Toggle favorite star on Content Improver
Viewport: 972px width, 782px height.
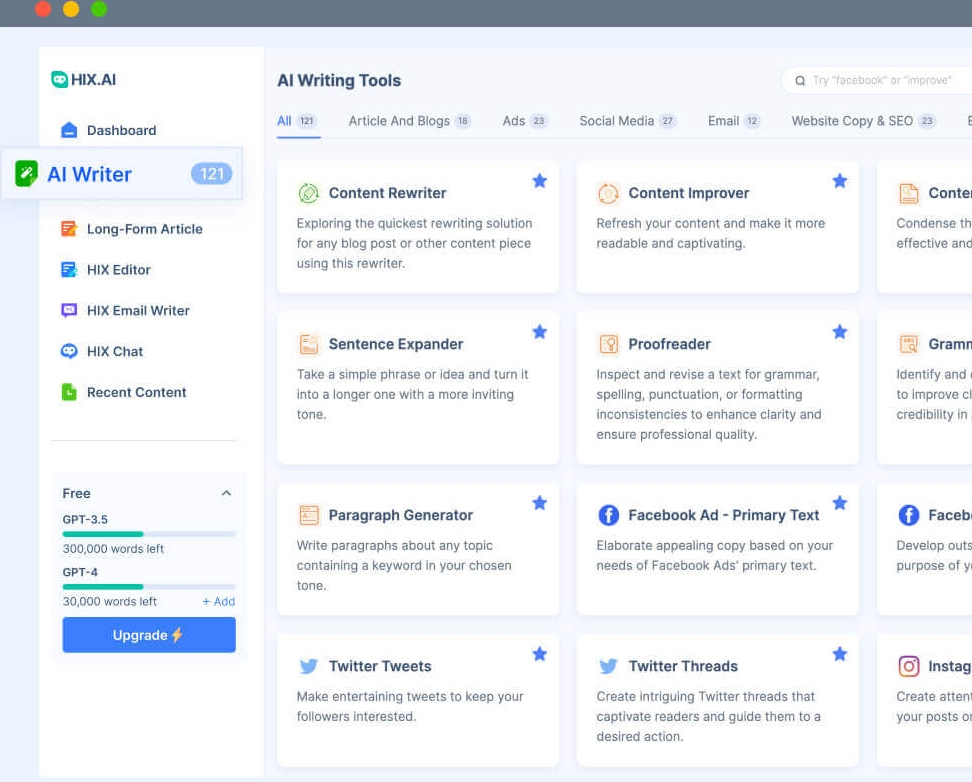tap(840, 180)
